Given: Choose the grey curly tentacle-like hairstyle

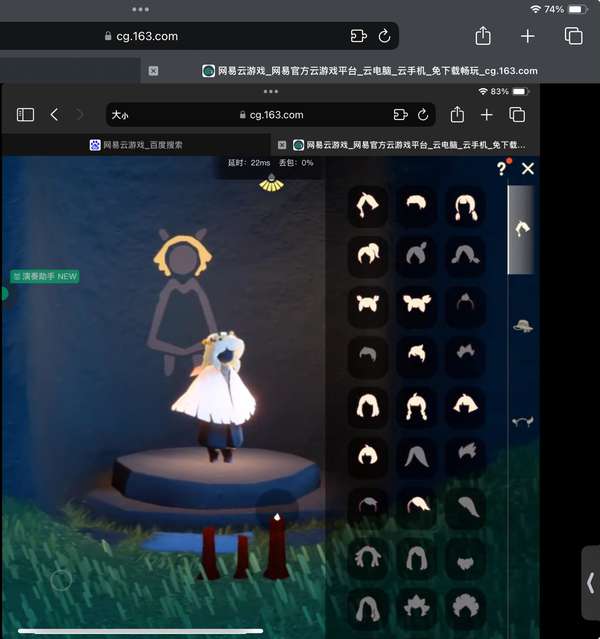Looking at the screenshot, I should (x=368, y=557).
